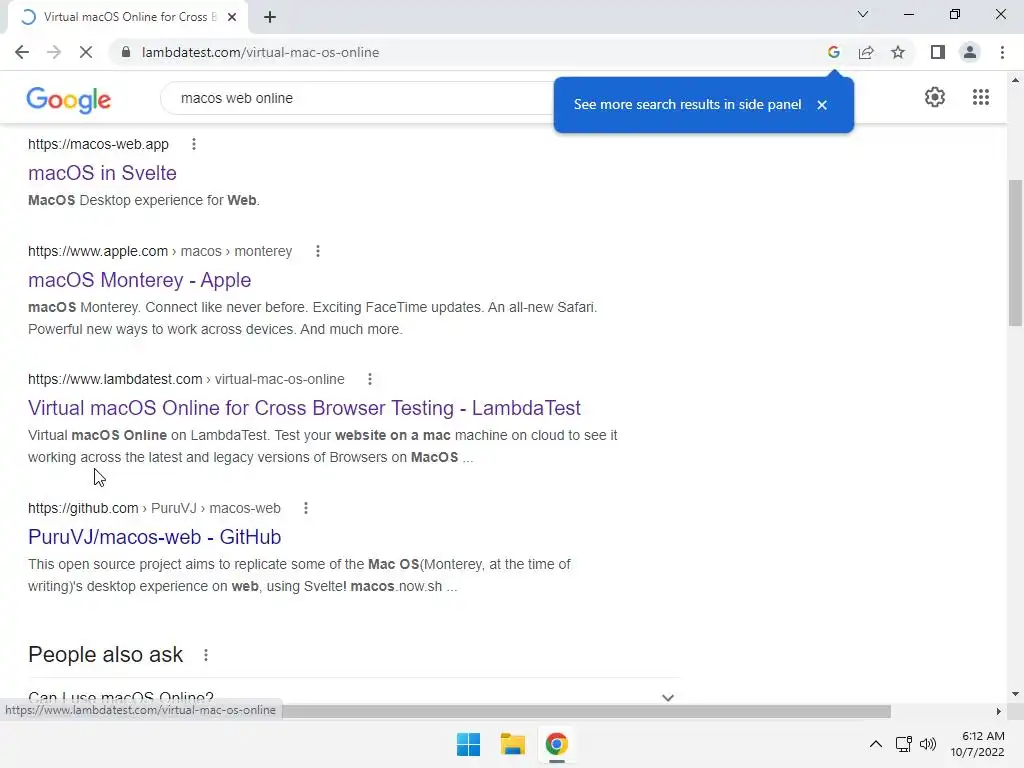The width and height of the screenshot is (1024, 768).
Task: Open File Explorer from taskbar
Action: click(513, 744)
